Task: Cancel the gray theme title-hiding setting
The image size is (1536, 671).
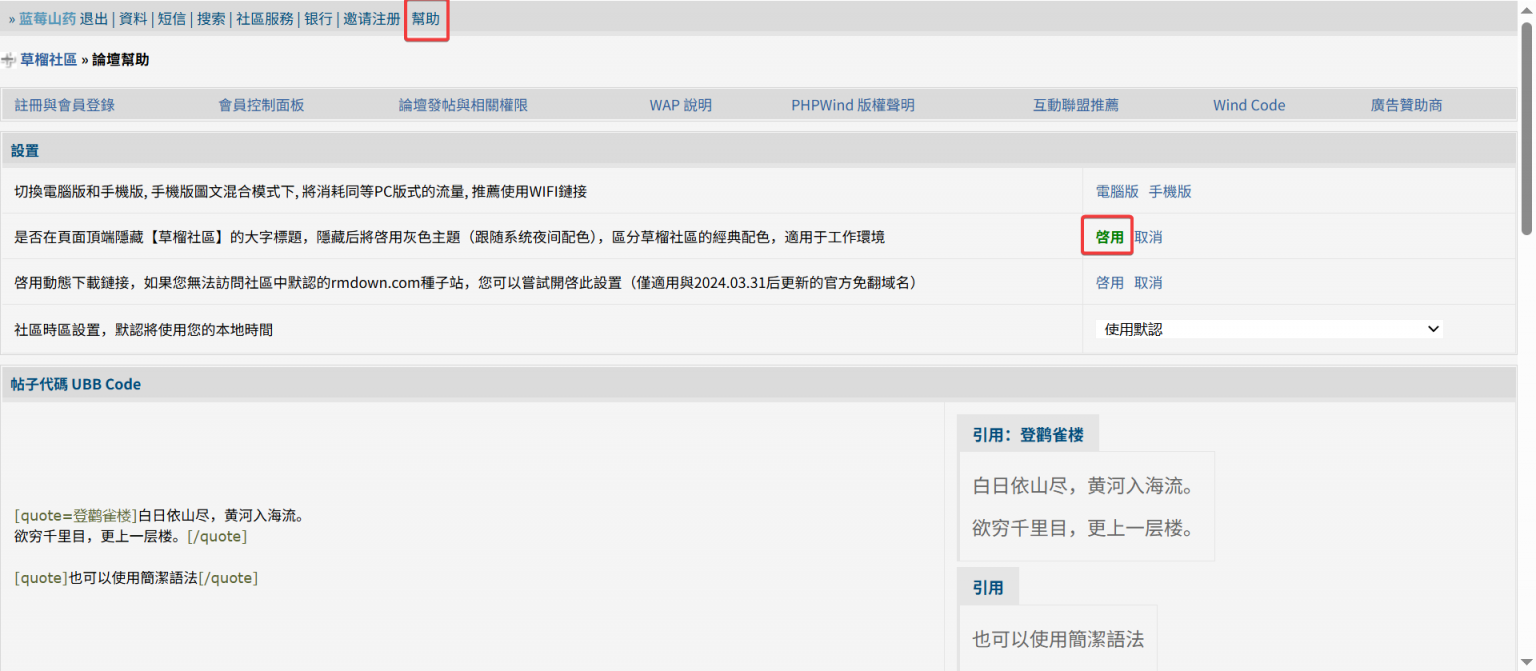Action: click(1148, 237)
